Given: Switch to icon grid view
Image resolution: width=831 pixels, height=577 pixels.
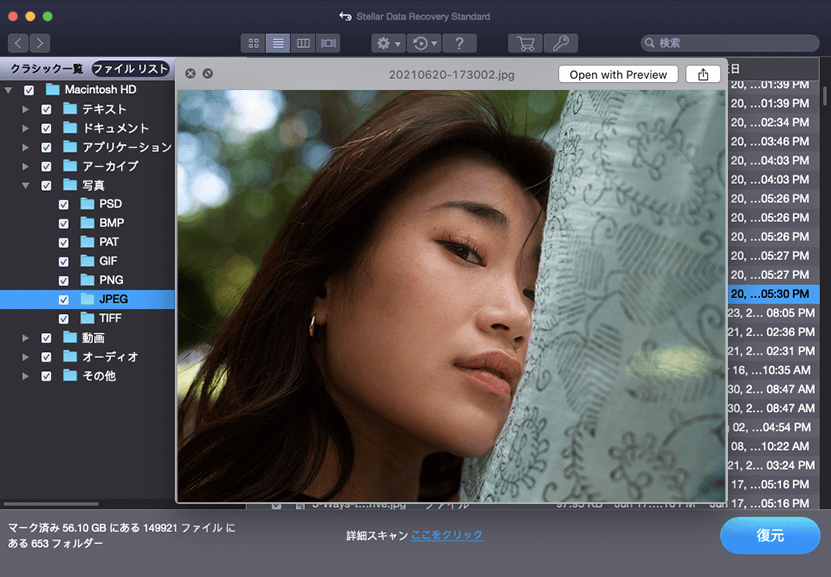Looking at the screenshot, I should pos(254,43).
